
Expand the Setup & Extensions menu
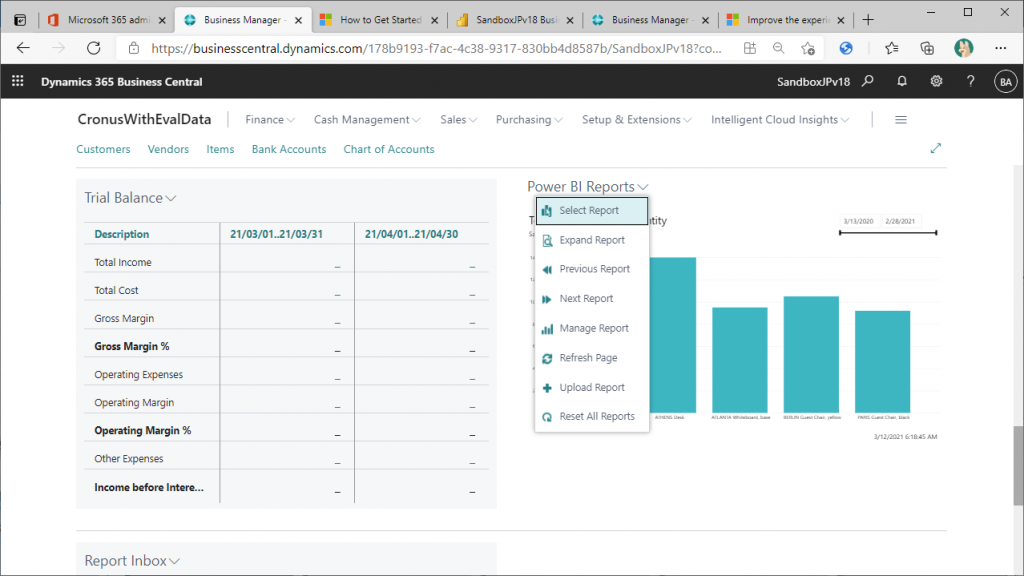click(x=637, y=120)
